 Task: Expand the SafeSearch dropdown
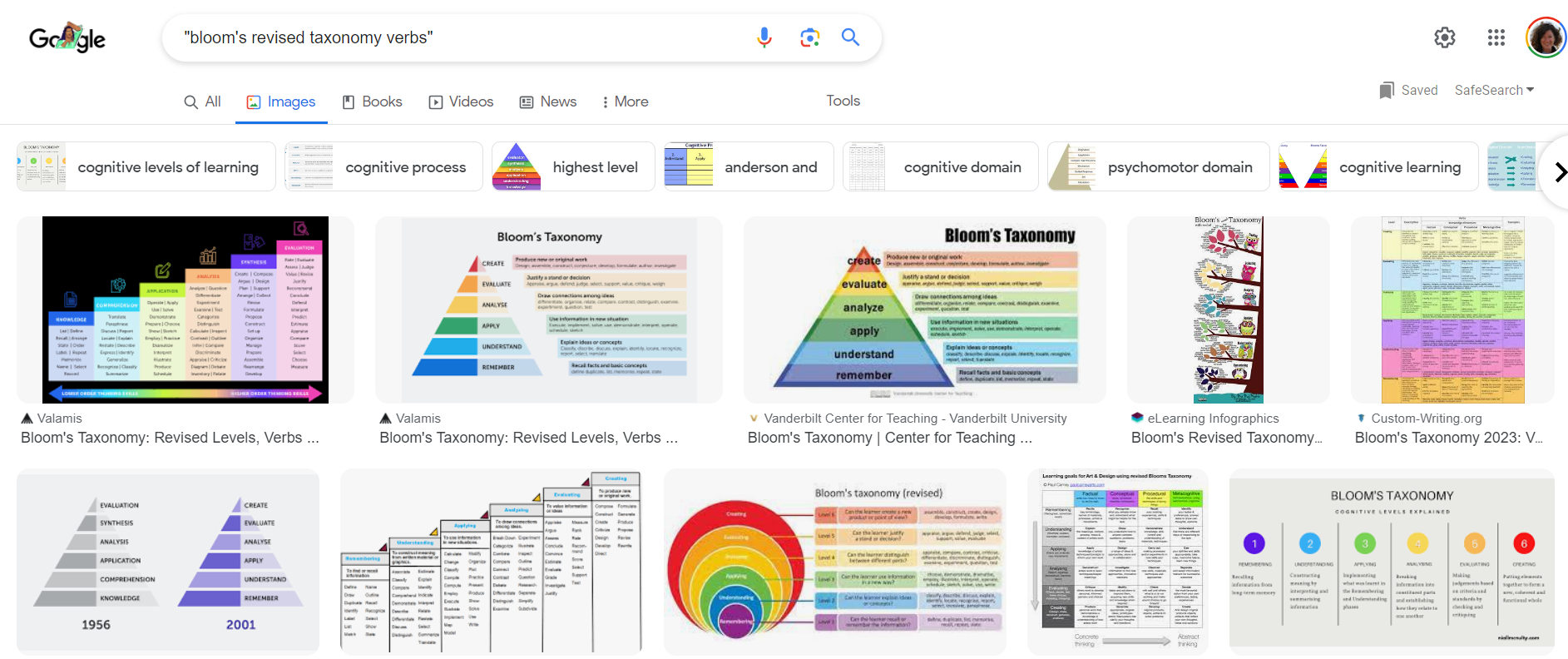coord(1494,90)
